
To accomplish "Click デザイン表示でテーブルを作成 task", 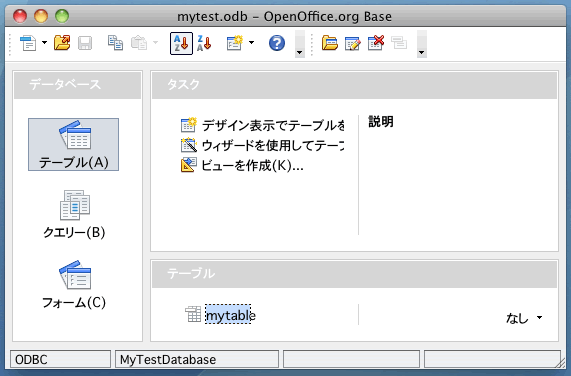I will [x=273, y=125].
